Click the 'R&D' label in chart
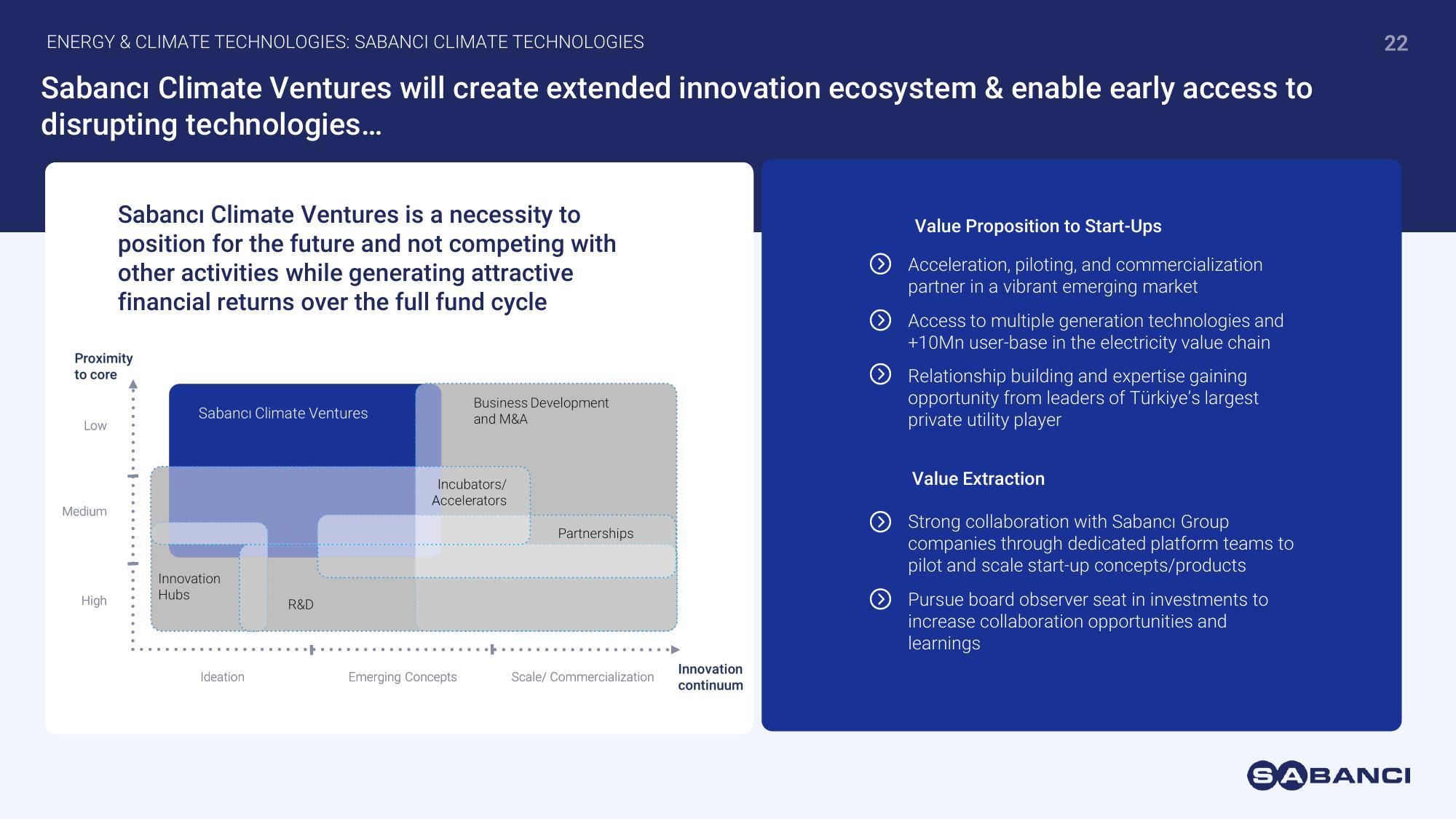 click(301, 604)
